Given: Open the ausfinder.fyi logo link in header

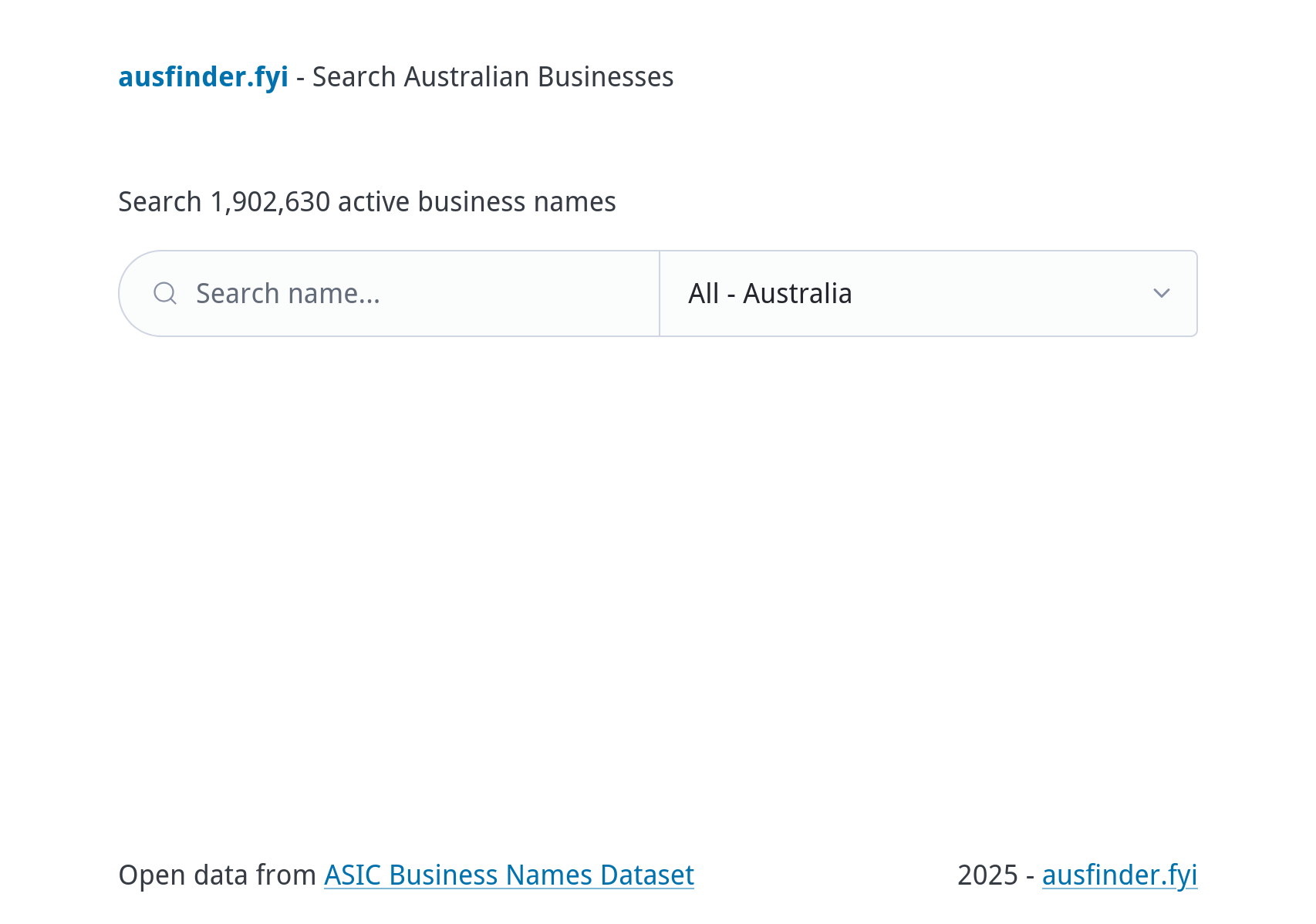Looking at the screenshot, I should tap(203, 77).
